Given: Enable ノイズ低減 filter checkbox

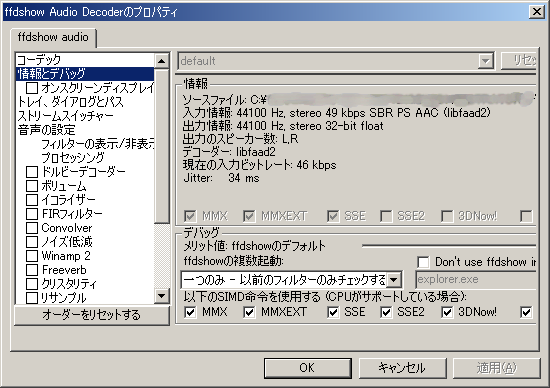Looking at the screenshot, I should 32,242.
